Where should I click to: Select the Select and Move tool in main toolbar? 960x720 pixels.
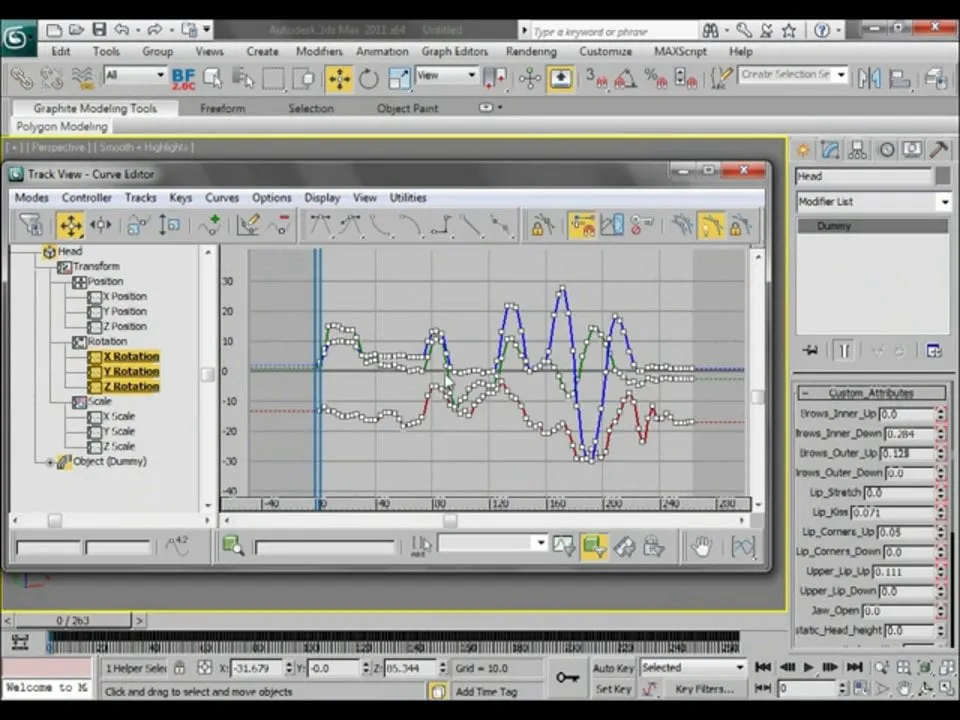(339, 79)
